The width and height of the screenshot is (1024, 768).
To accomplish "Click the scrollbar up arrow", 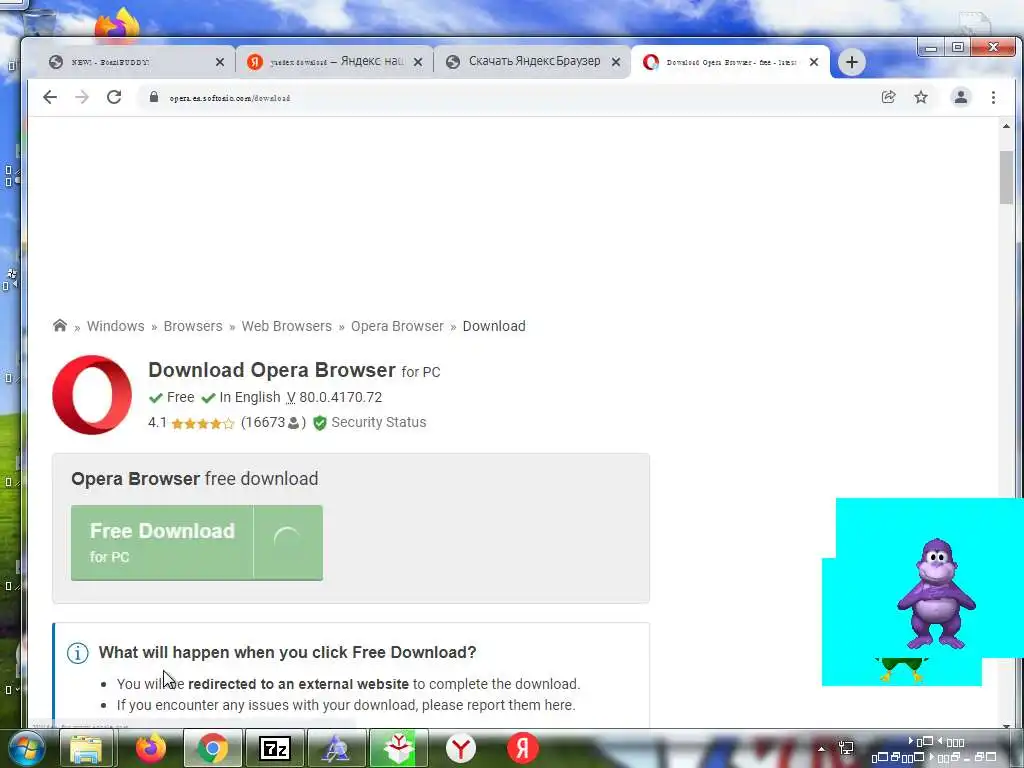I will pos(1006,126).
